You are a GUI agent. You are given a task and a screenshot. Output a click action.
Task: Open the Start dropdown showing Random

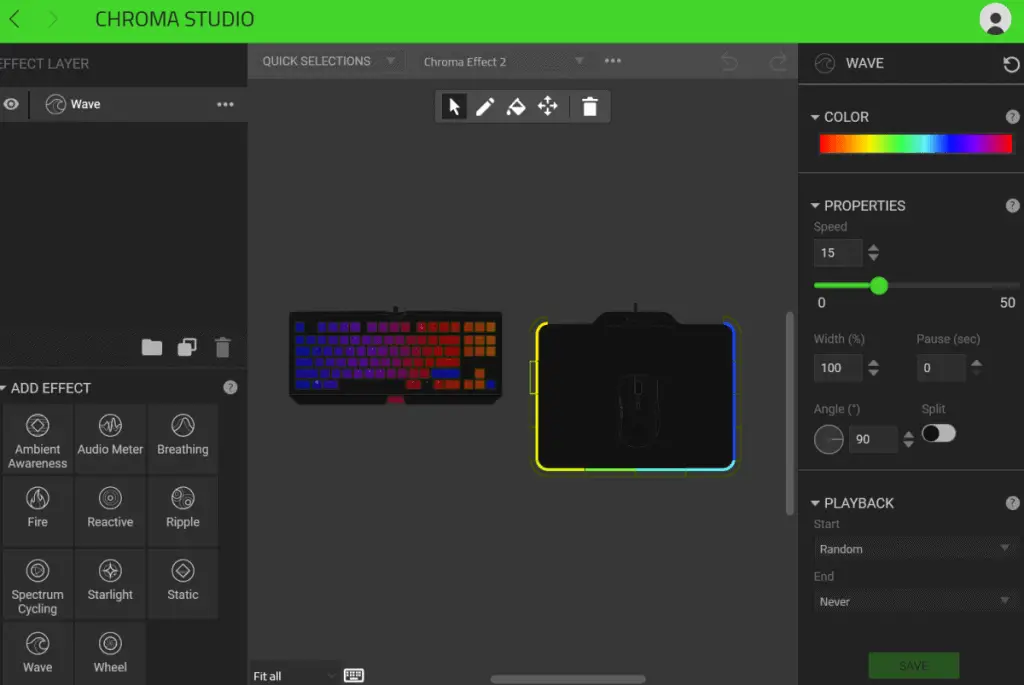(x=914, y=549)
